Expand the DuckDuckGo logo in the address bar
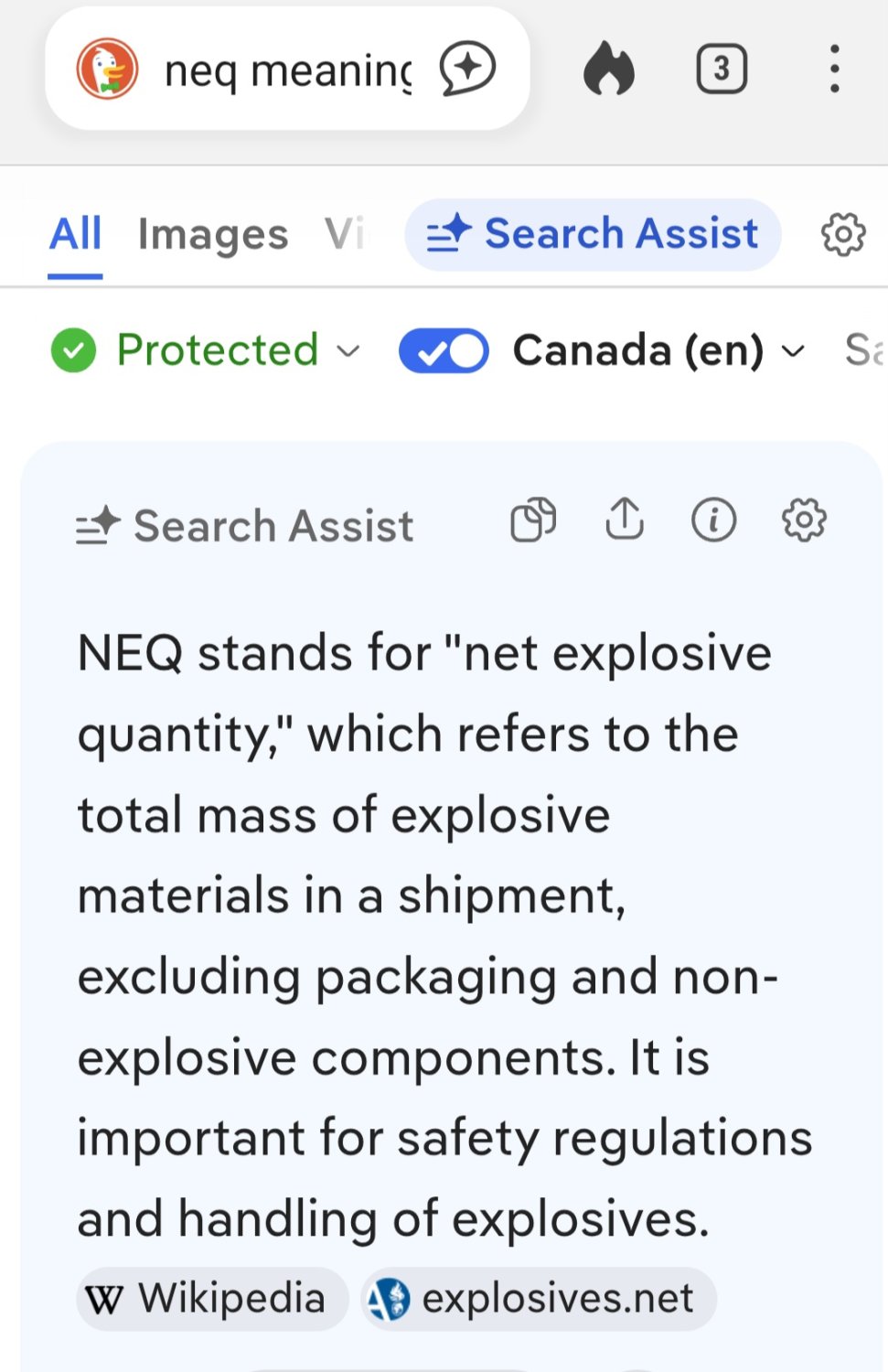 click(107, 69)
